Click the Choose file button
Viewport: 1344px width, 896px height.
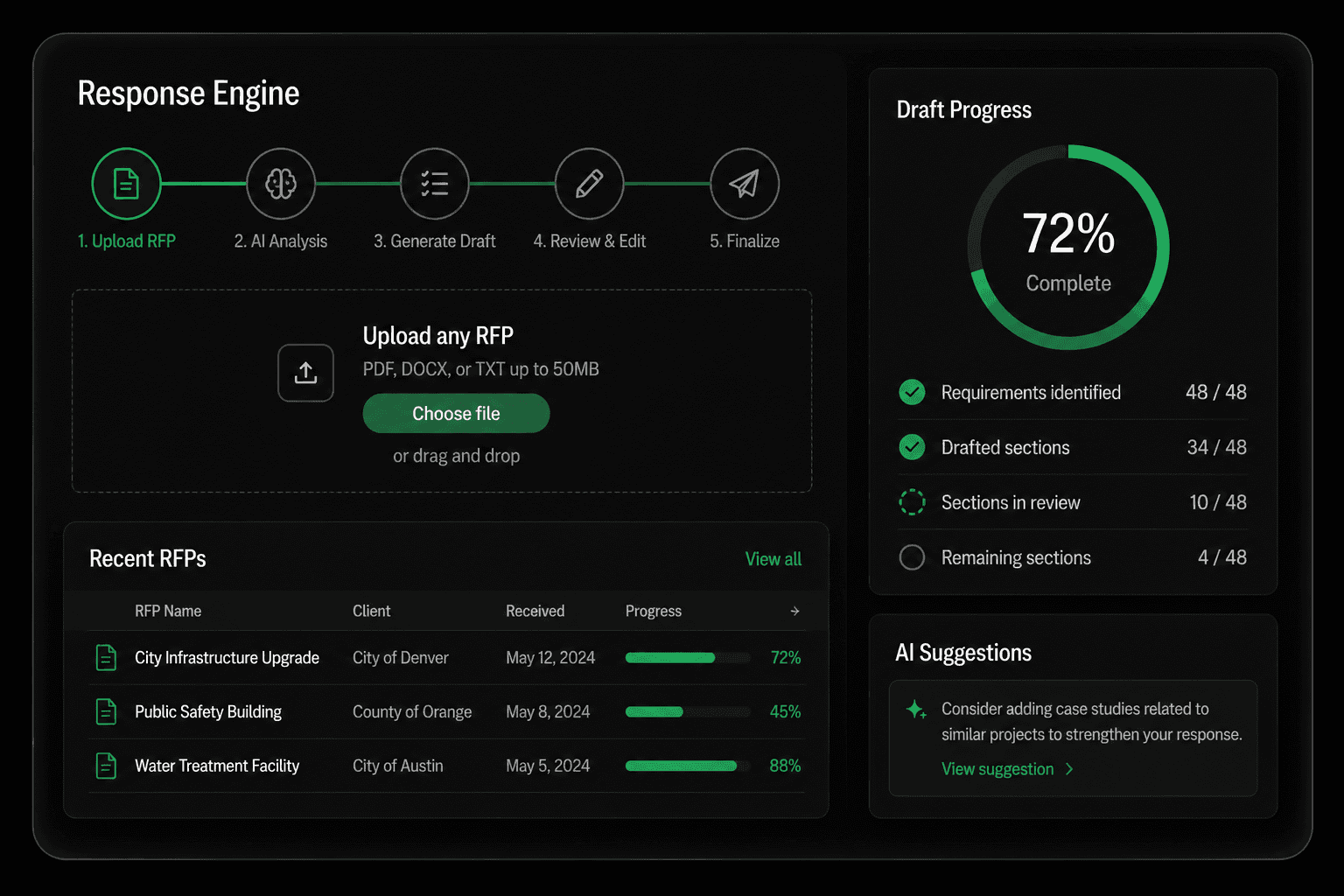pos(456,413)
